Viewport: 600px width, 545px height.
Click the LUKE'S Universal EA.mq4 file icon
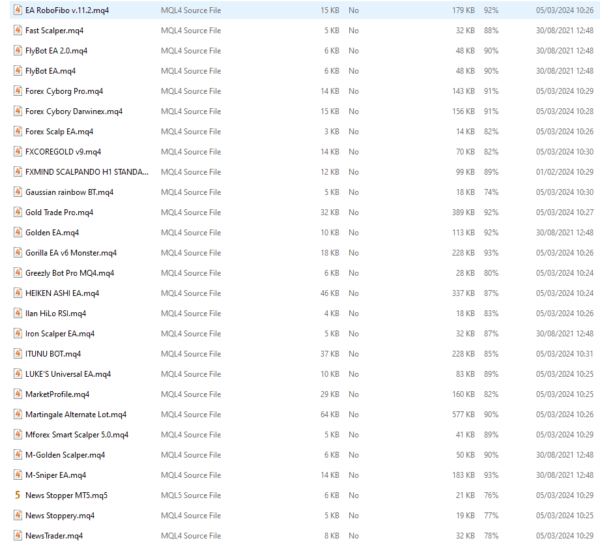pyautogui.click(x=18, y=374)
